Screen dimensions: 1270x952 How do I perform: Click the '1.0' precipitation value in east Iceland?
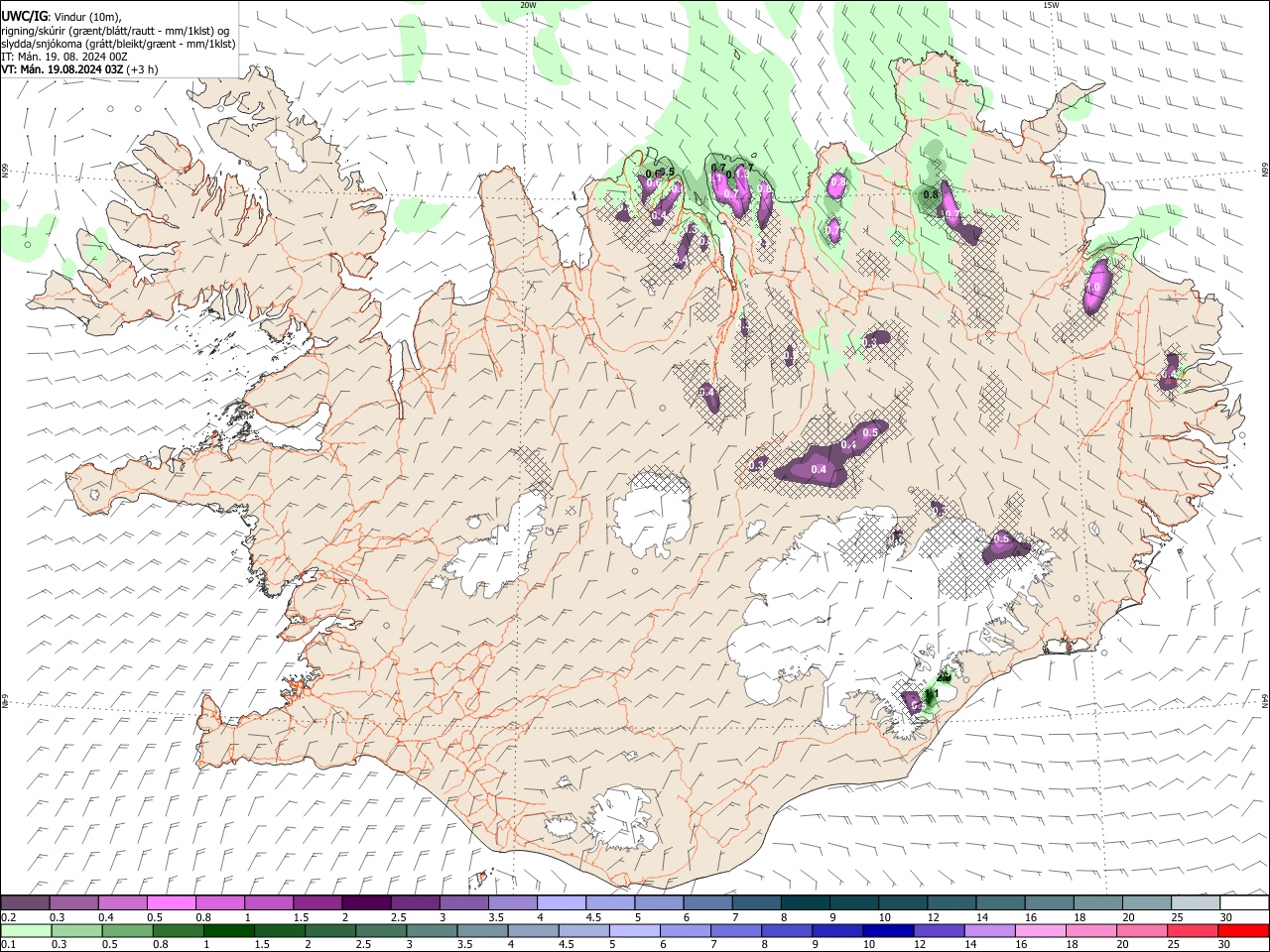click(1095, 288)
